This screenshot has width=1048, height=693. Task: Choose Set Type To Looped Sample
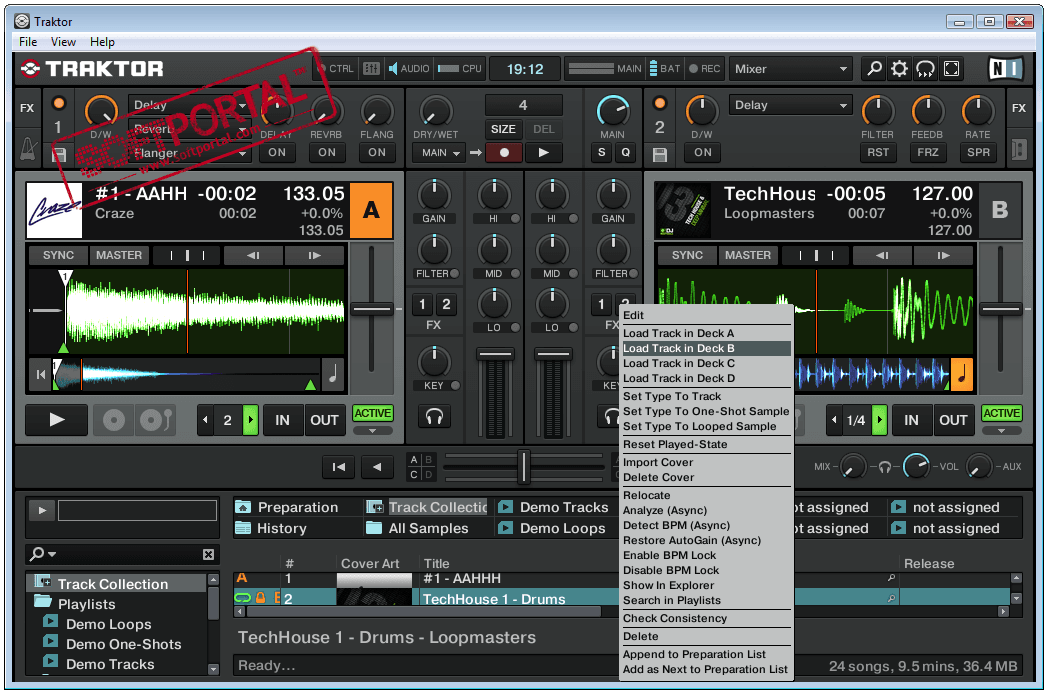[706, 426]
